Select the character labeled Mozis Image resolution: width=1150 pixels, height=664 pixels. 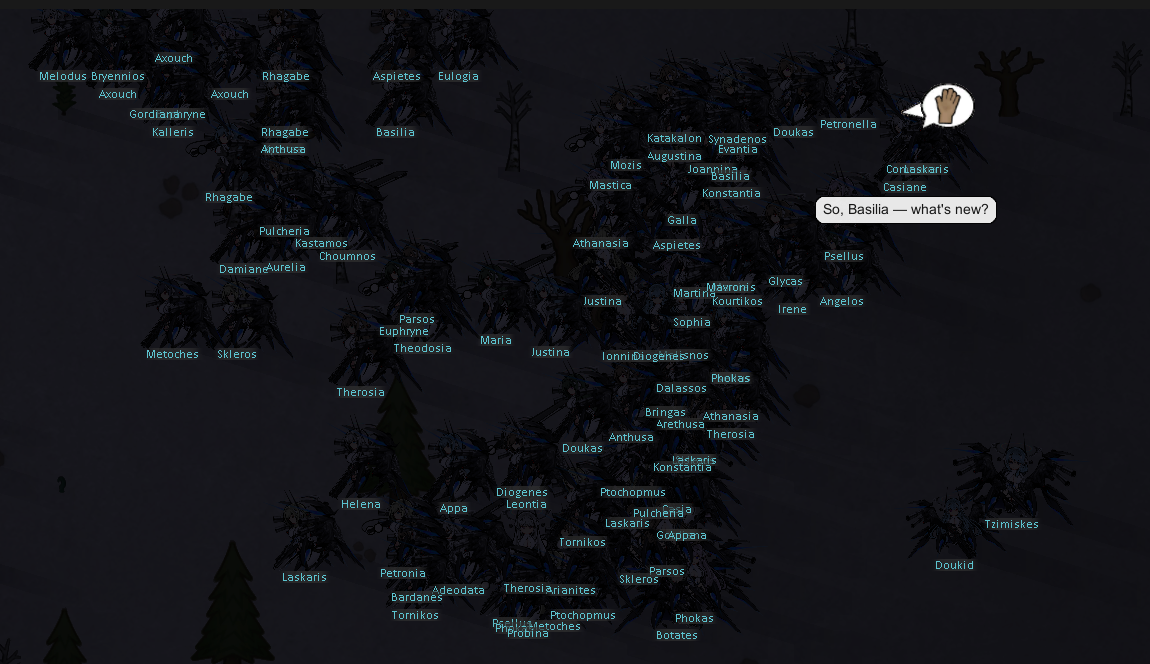[626, 165]
